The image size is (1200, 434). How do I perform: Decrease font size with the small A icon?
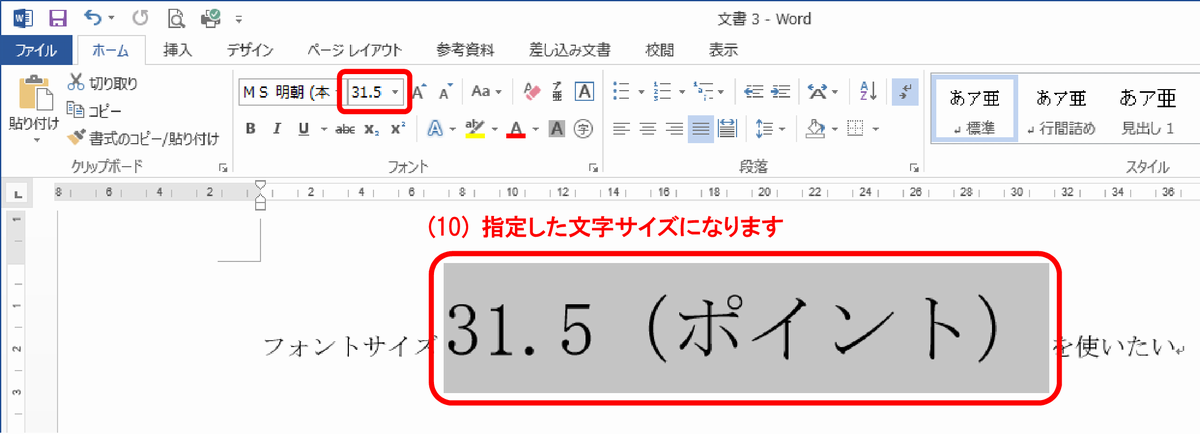click(x=448, y=91)
